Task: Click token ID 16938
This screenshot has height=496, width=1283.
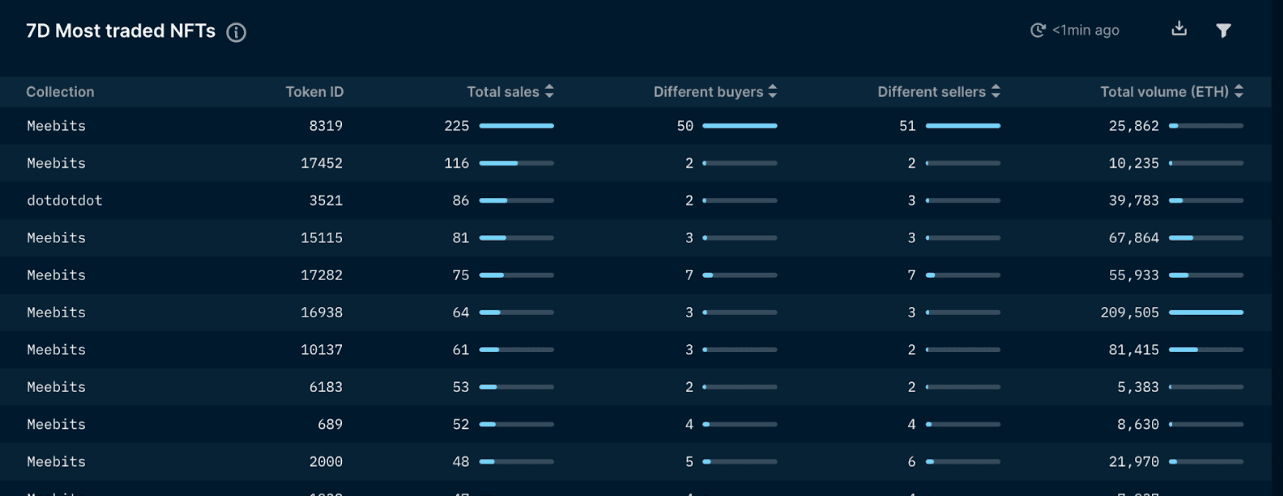Action: (321, 312)
